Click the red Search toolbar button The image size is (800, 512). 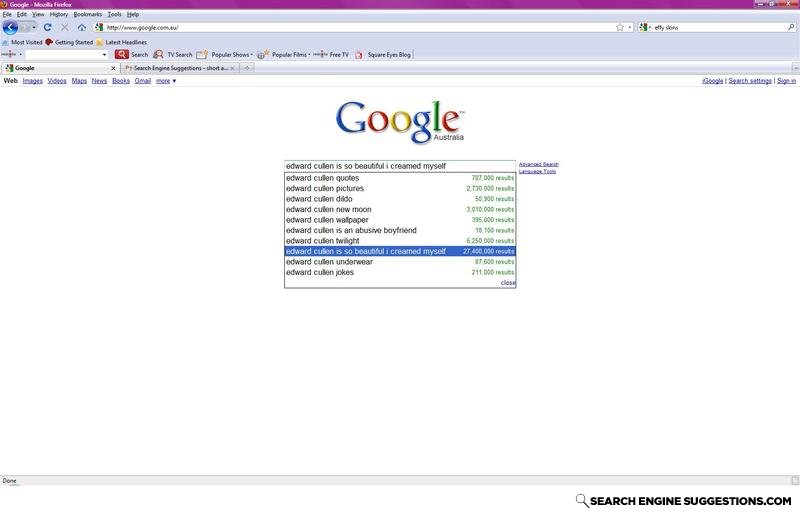pos(131,55)
